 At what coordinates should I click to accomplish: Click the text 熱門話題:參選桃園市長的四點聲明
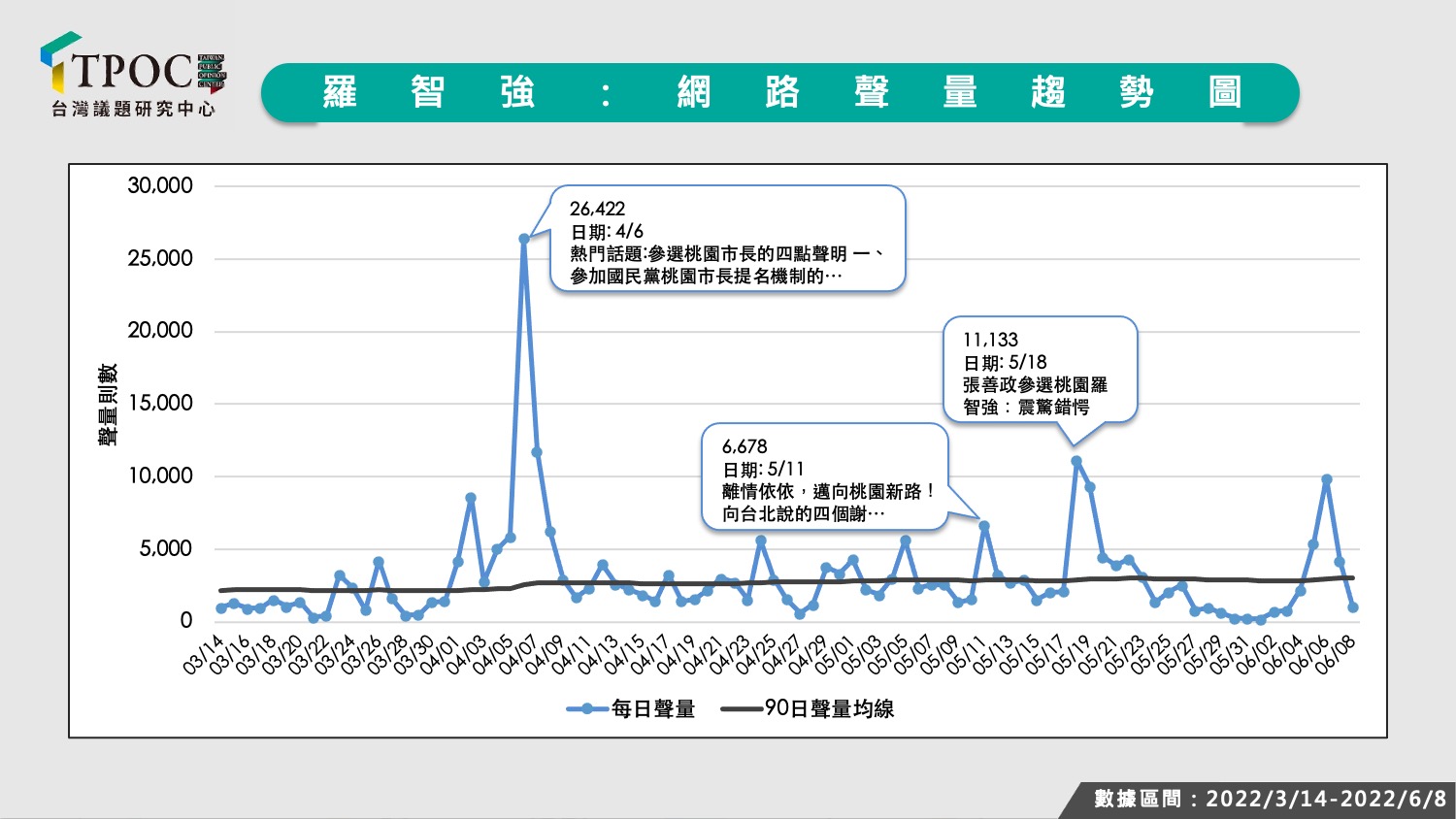(709, 253)
